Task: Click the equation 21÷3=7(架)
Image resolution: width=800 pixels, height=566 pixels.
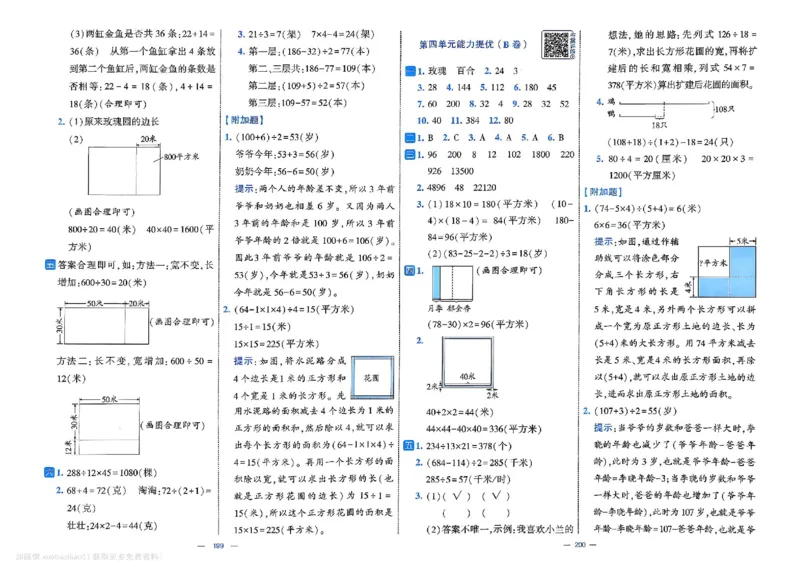Action: (x=275, y=35)
